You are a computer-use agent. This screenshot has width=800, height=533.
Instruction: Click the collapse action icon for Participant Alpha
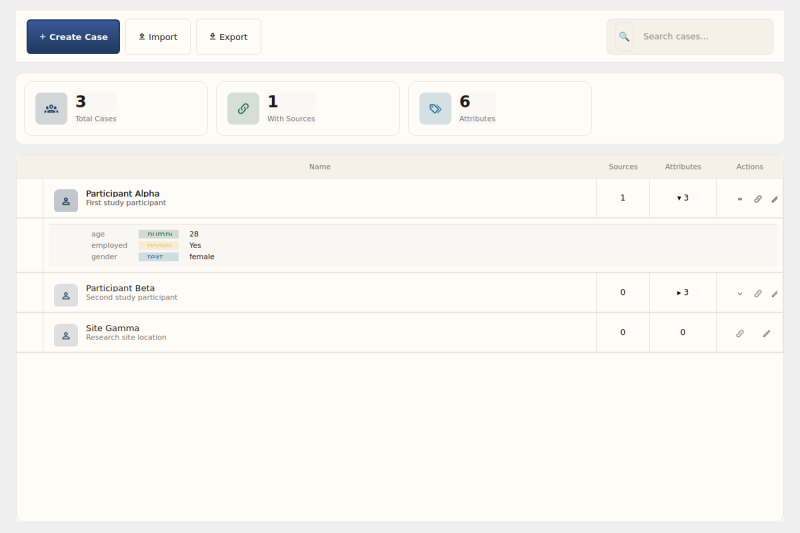(740, 199)
